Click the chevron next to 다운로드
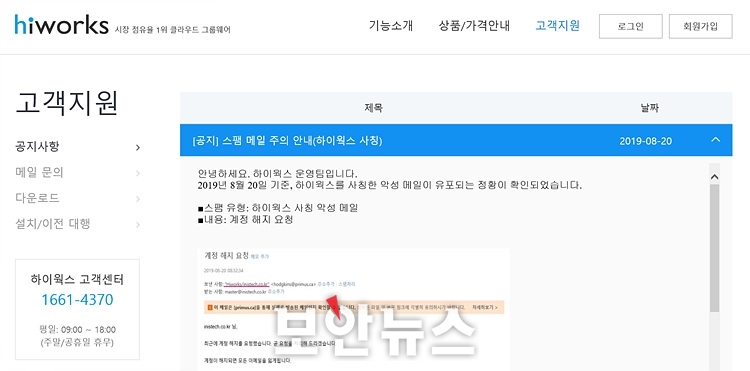The image size is (750, 371). [138, 199]
